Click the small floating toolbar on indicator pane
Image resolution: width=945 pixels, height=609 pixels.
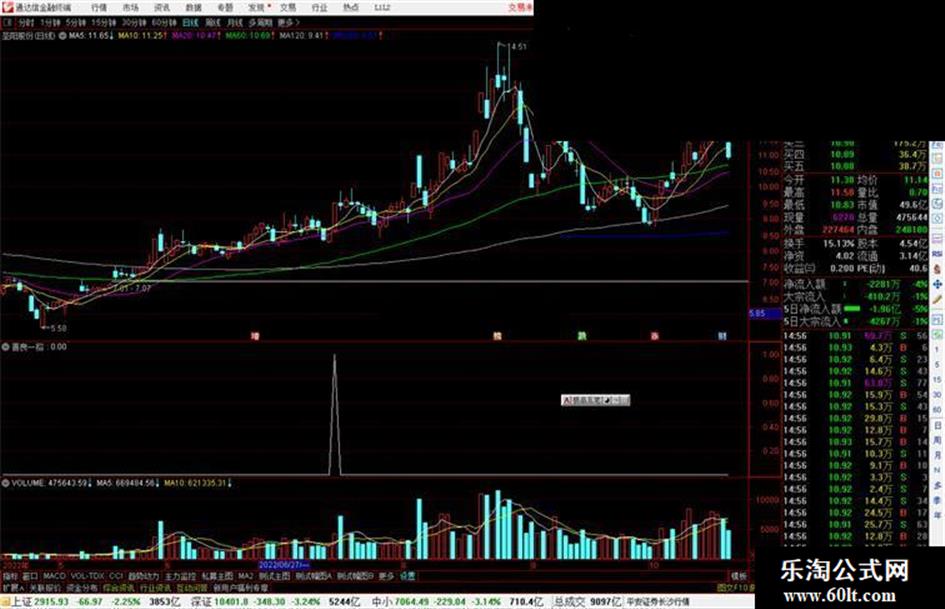pyautogui.click(x=595, y=400)
